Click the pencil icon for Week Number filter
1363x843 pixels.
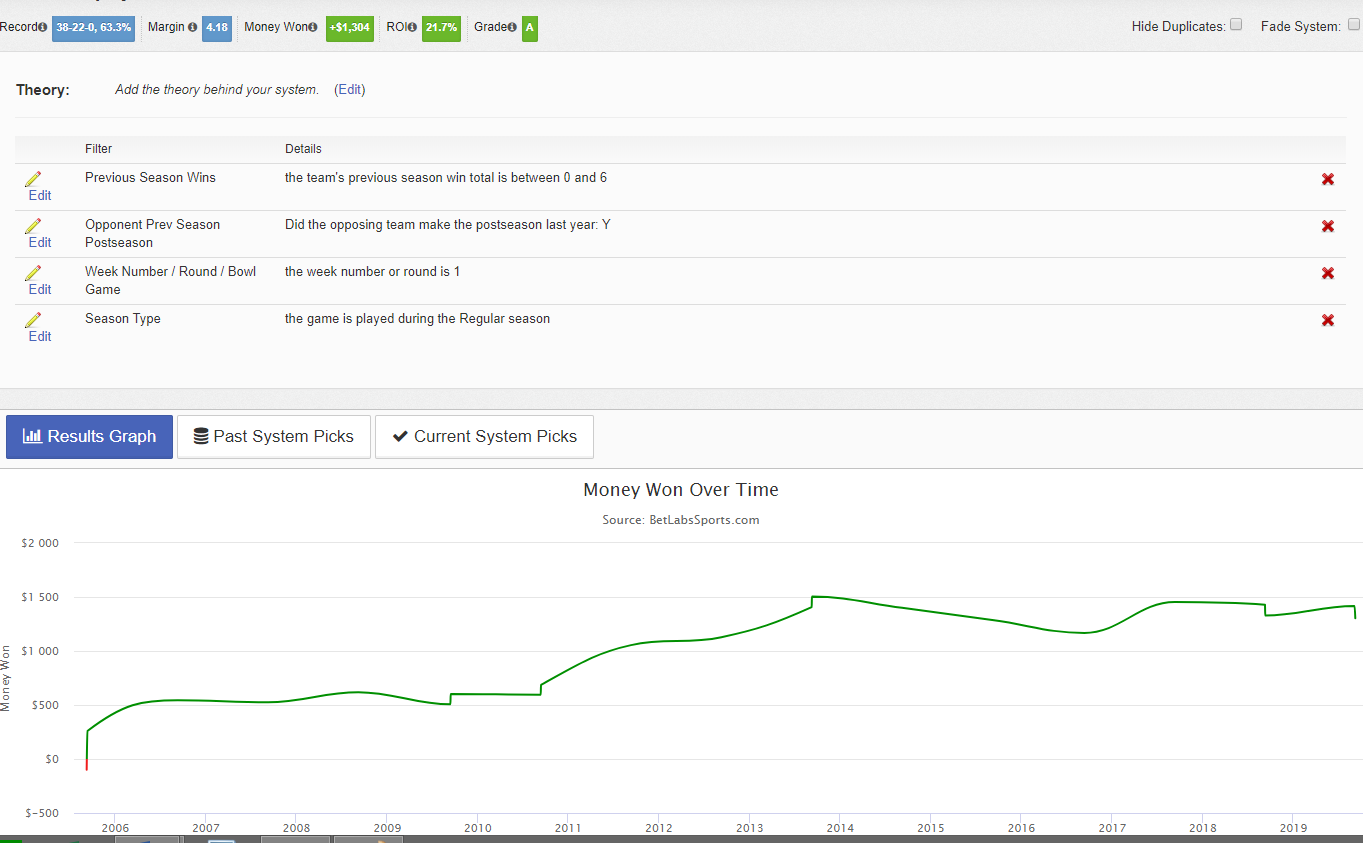click(33, 273)
